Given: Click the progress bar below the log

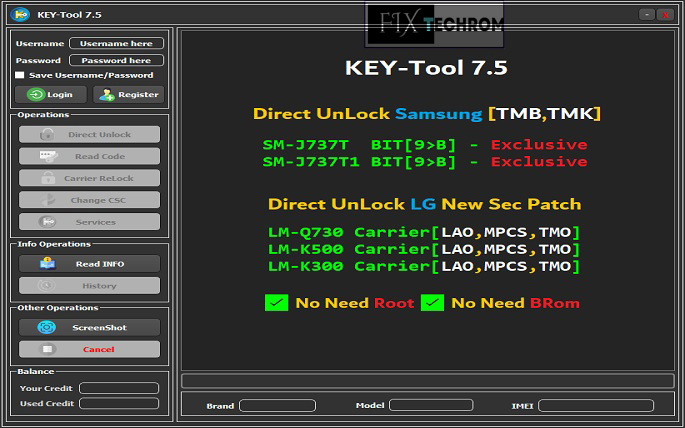Looking at the screenshot, I should [428, 381].
